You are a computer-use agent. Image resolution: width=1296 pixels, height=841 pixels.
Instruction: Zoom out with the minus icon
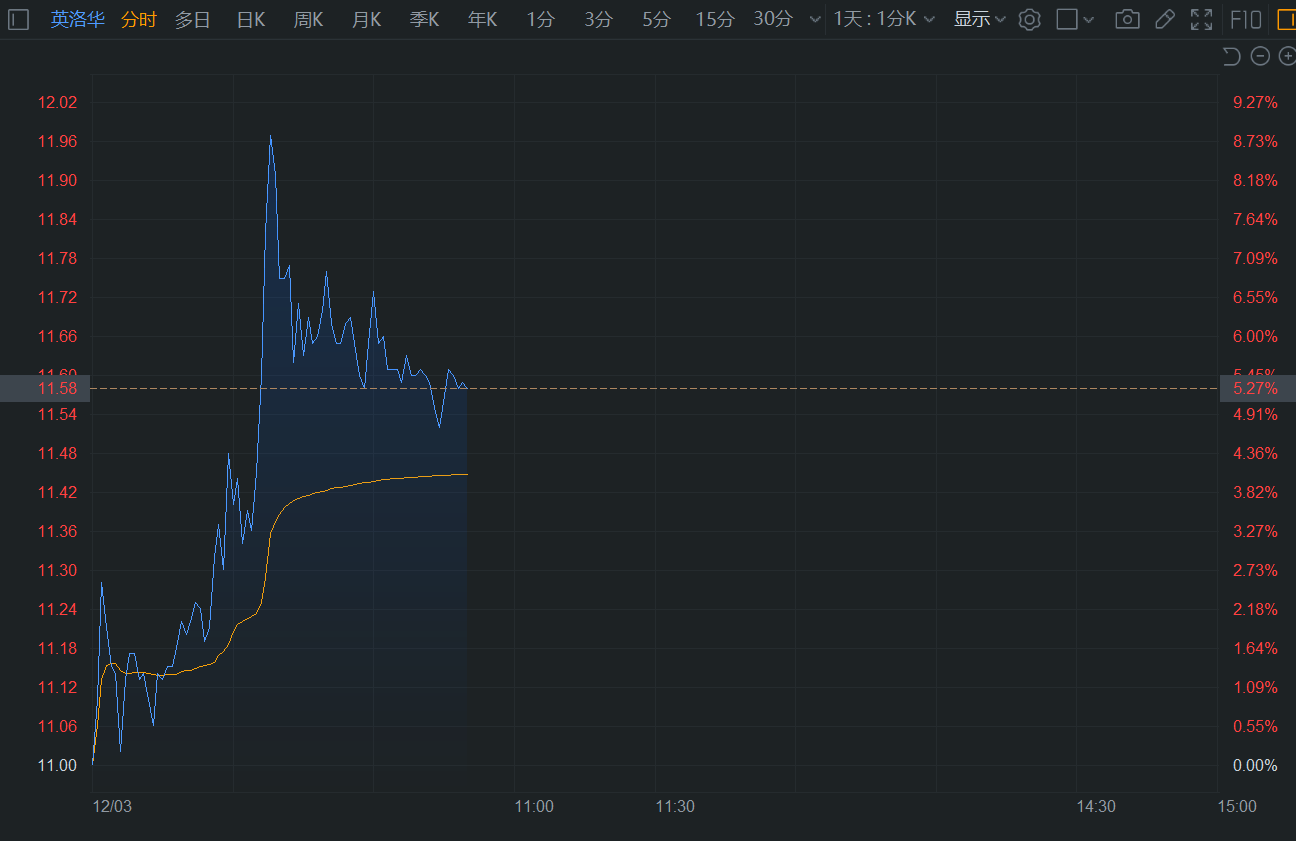click(x=1260, y=56)
